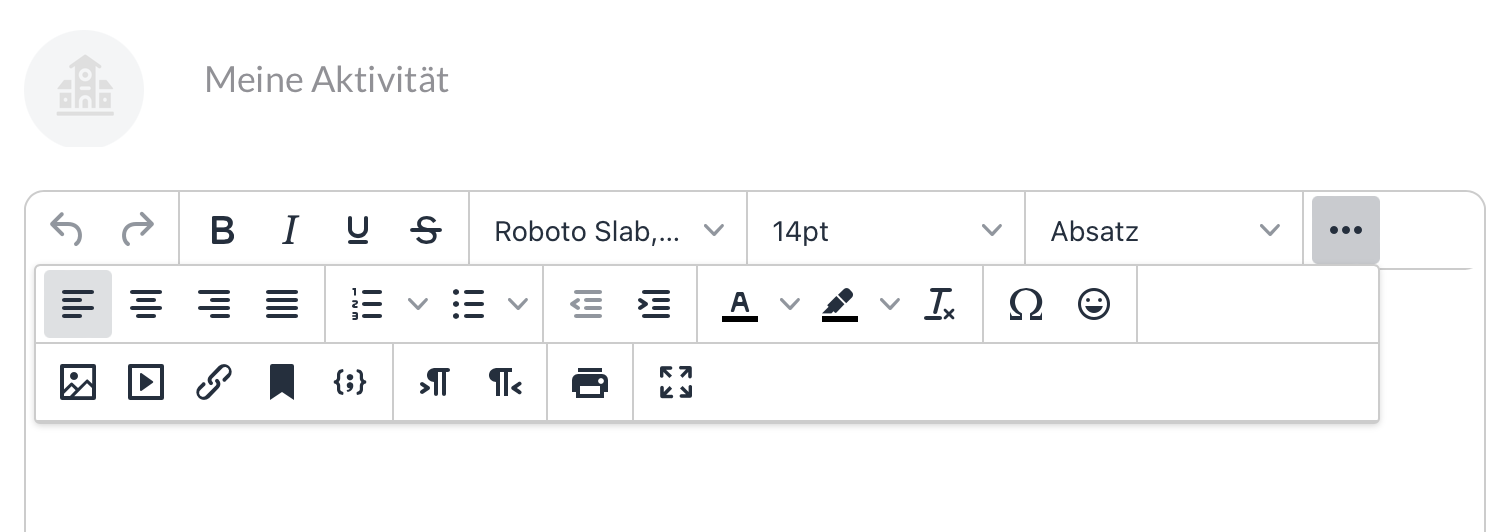Click the Meine Aktivität title field

click(x=327, y=79)
